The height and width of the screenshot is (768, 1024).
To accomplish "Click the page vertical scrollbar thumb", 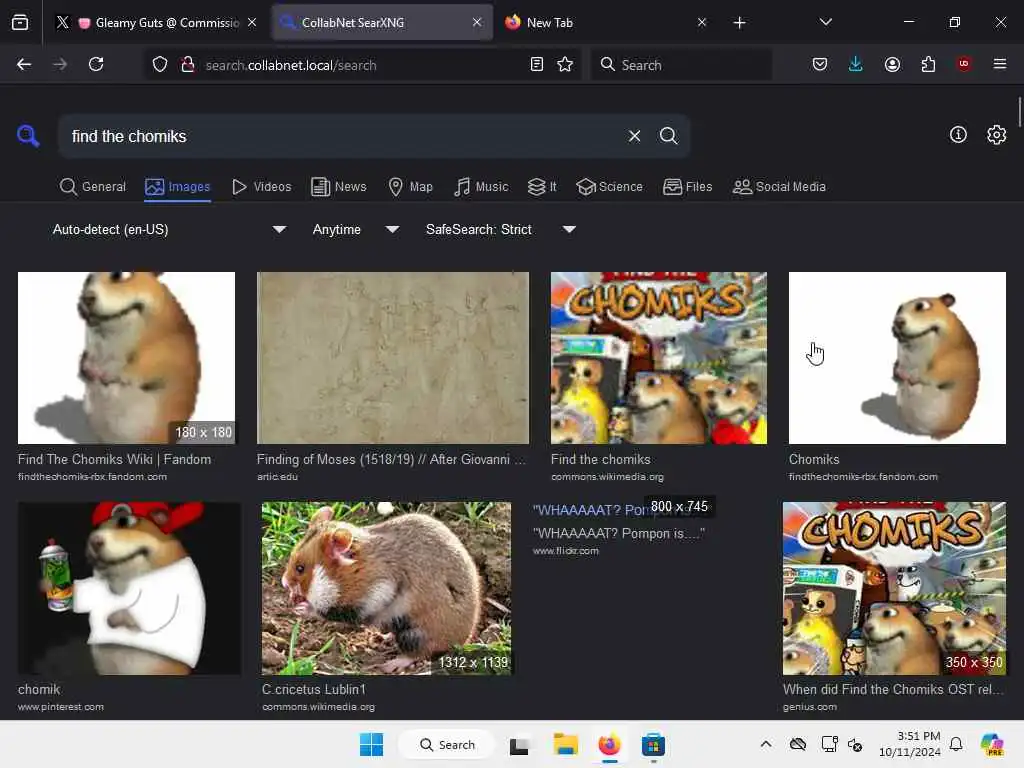I will (x=1019, y=112).
